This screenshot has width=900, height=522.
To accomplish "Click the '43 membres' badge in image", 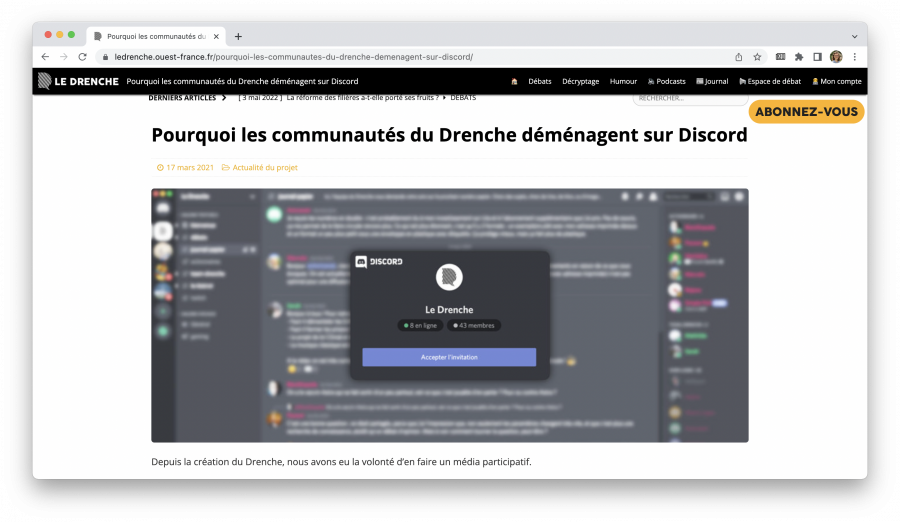I will pyautogui.click(x=474, y=326).
